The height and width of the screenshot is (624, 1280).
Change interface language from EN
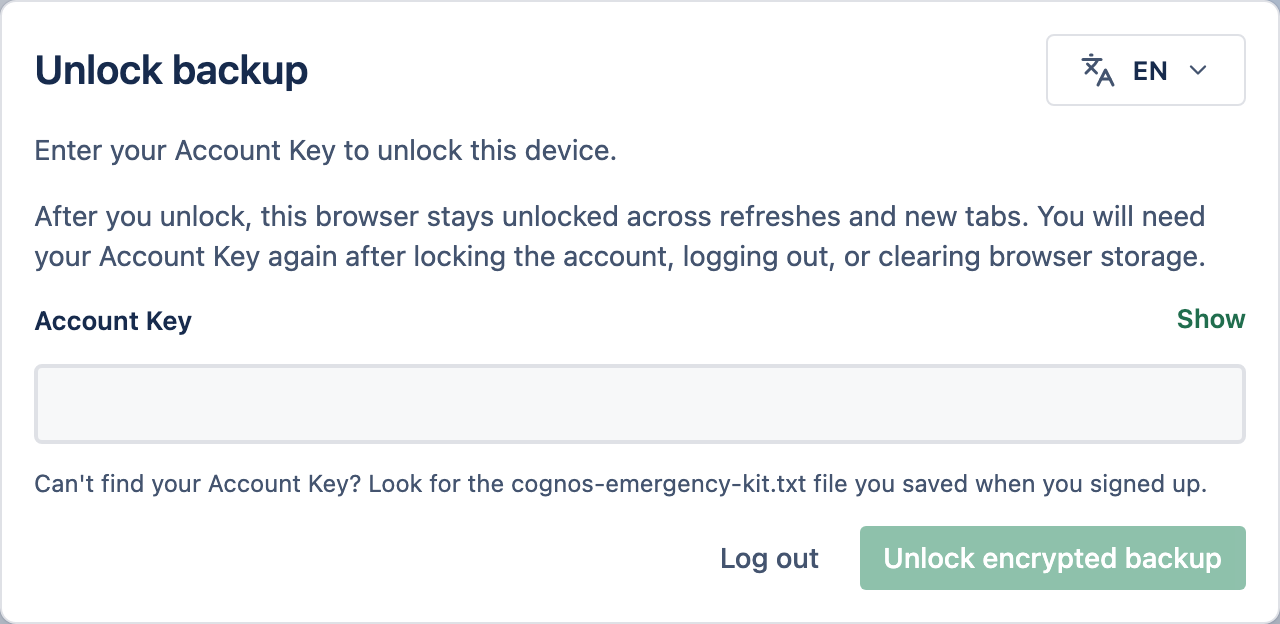(1146, 70)
